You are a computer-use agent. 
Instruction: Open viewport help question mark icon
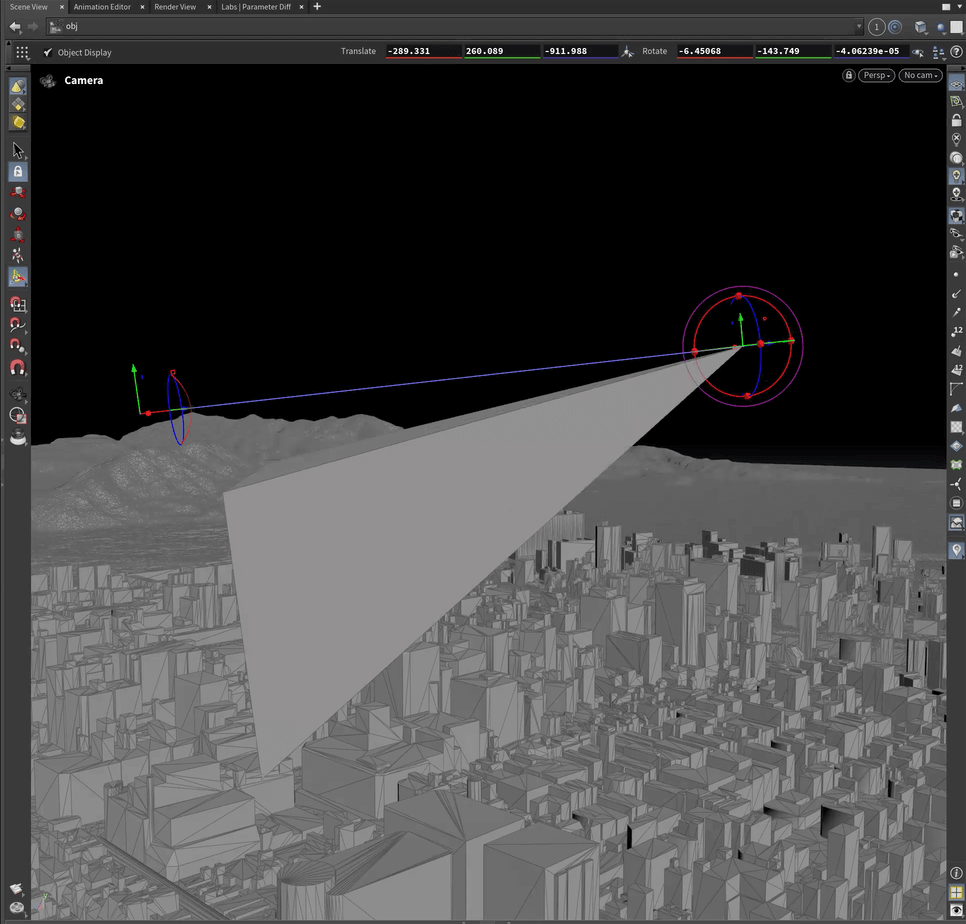click(x=956, y=51)
